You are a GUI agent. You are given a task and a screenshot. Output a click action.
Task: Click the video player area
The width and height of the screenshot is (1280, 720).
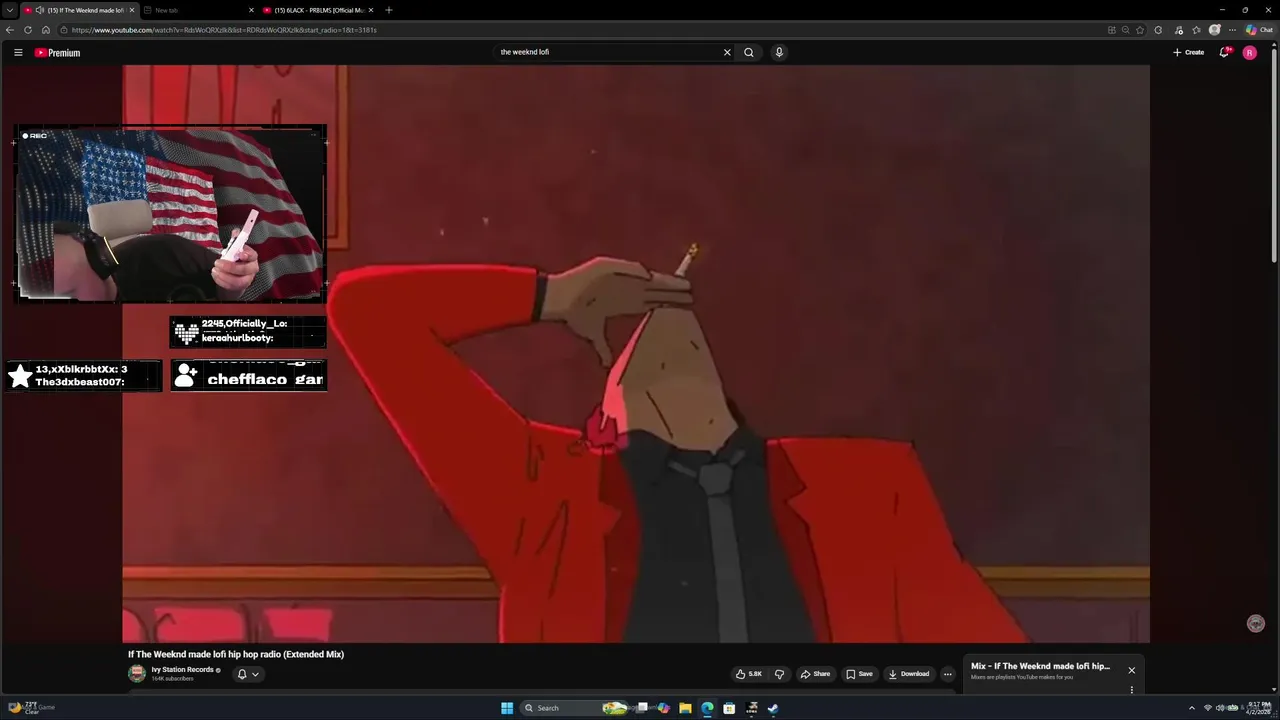636,354
